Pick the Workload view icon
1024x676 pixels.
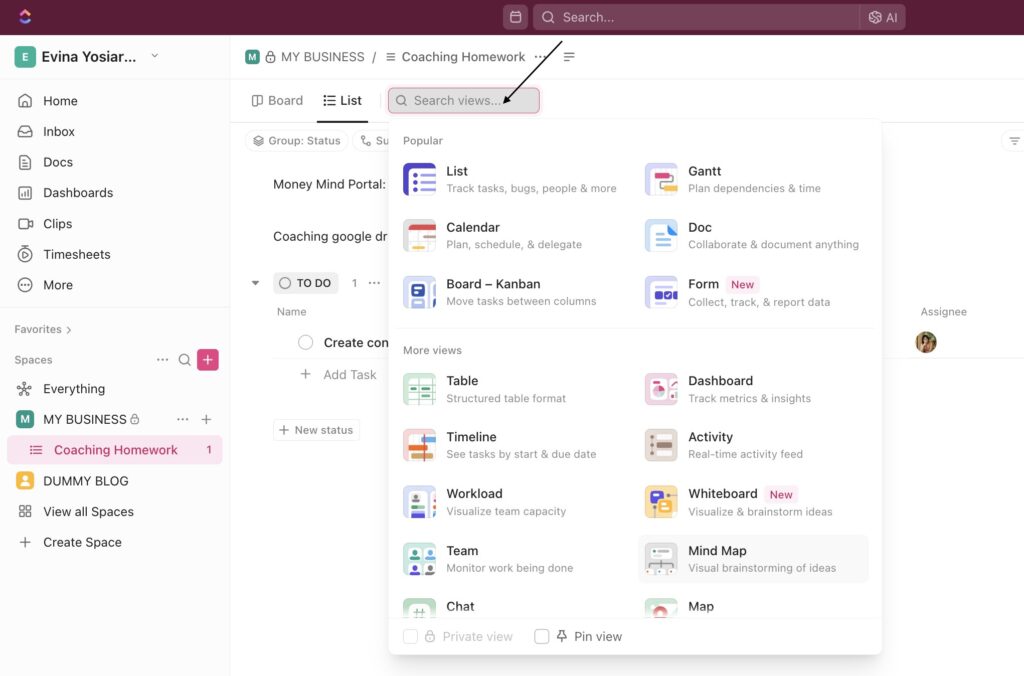419,502
